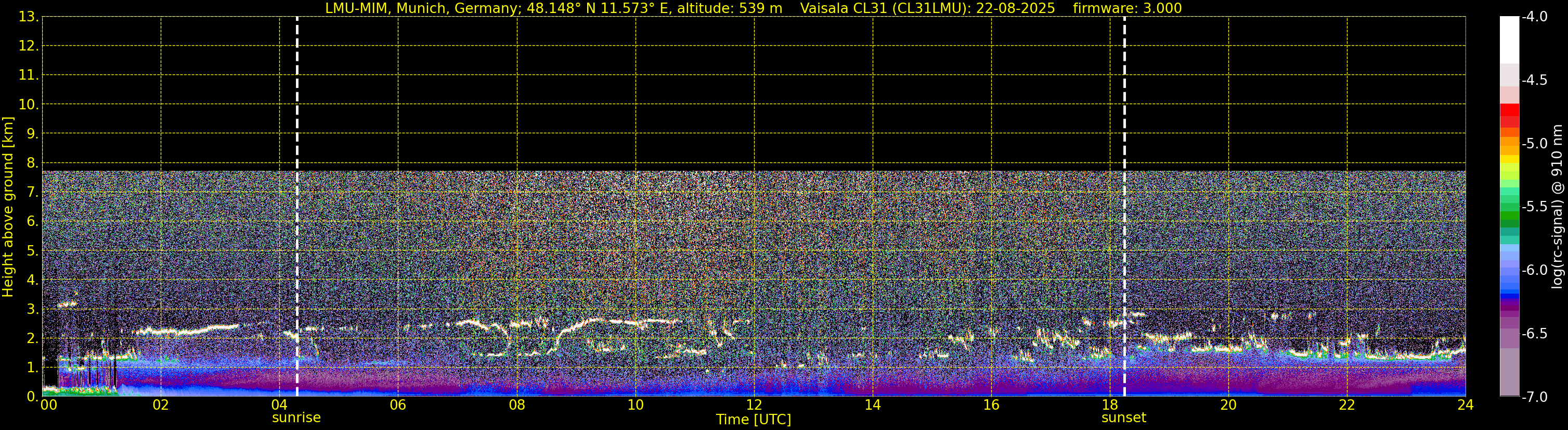Image resolution: width=1568 pixels, height=430 pixels.
Task: Pick the white top section of the colorbar
Action: [1509, 40]
